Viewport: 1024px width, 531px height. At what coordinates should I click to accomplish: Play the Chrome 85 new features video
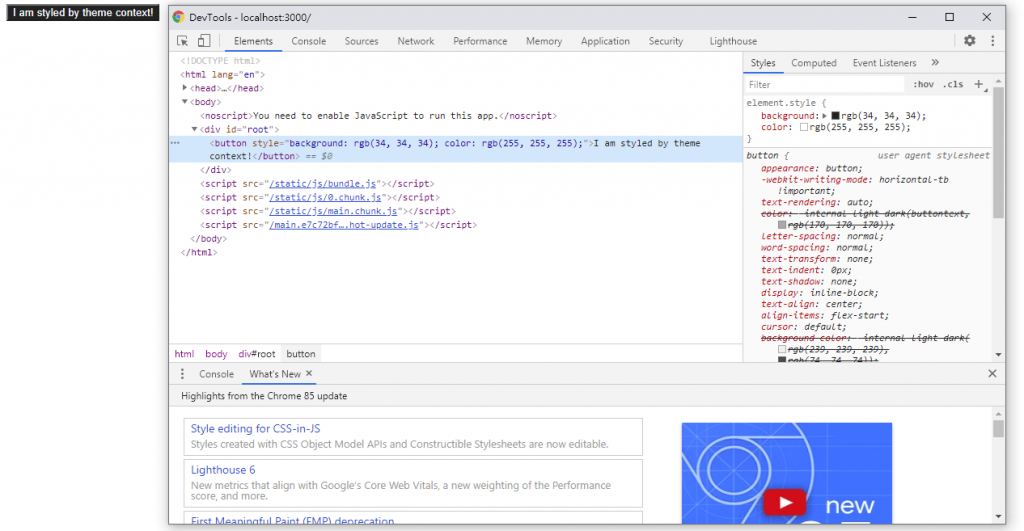(x=784, y=502)
